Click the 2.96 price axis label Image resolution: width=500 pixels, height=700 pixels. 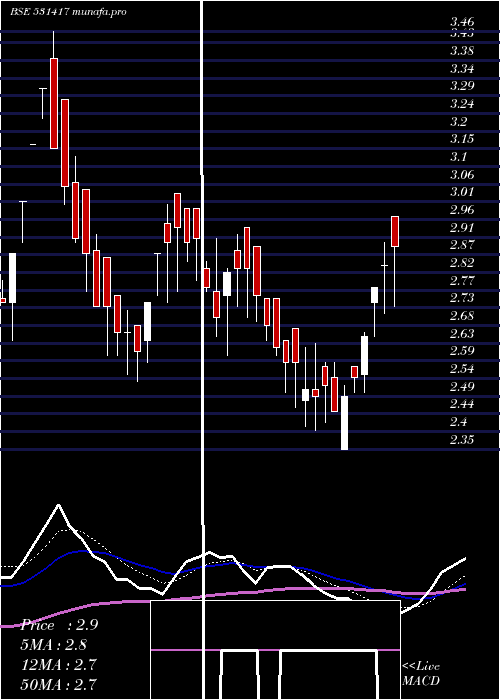pos(462,210)
